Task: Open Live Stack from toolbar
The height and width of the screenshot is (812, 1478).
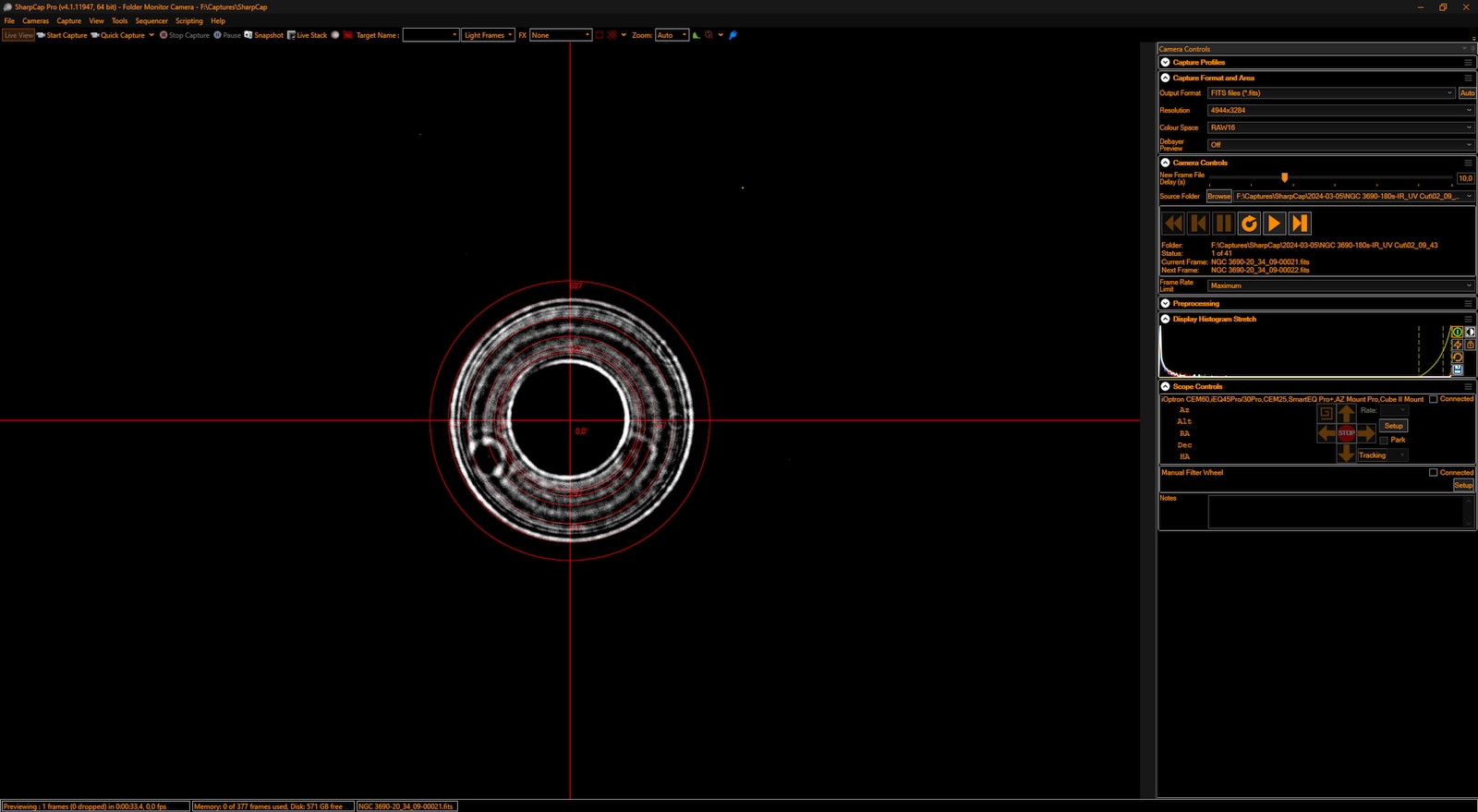Action: point(307,35)
